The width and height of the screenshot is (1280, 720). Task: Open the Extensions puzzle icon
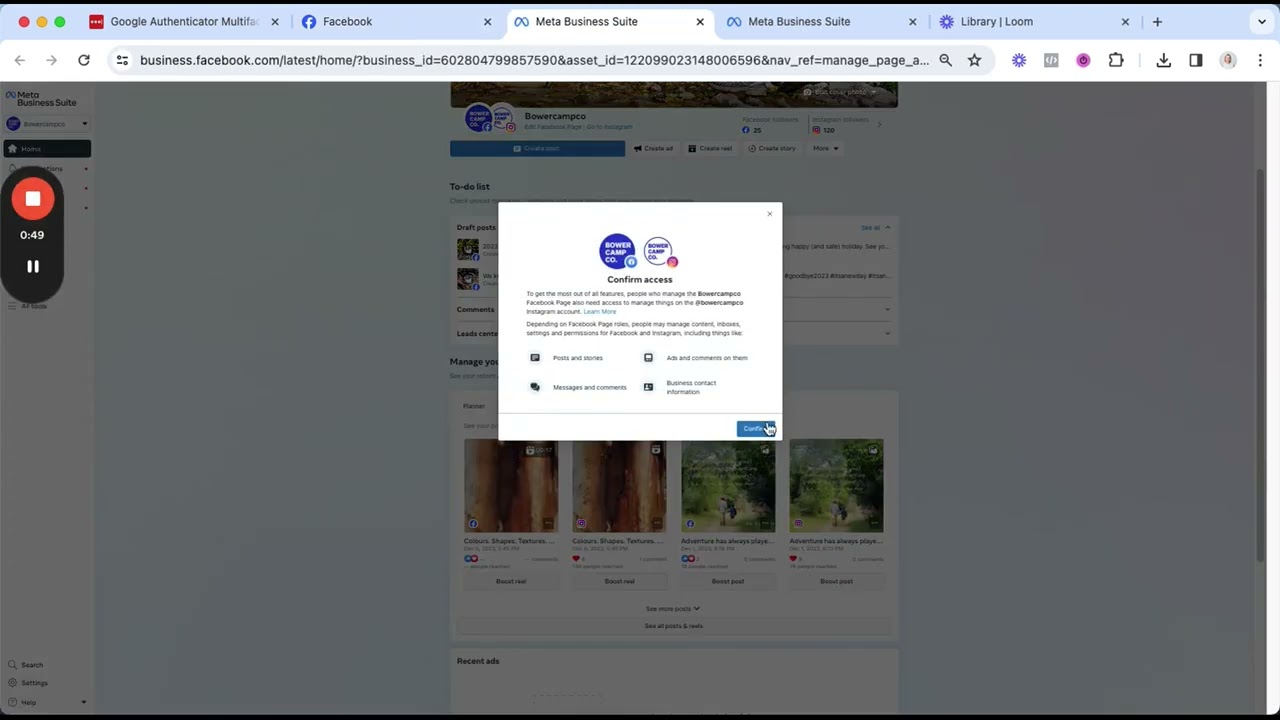point(1116,60)
